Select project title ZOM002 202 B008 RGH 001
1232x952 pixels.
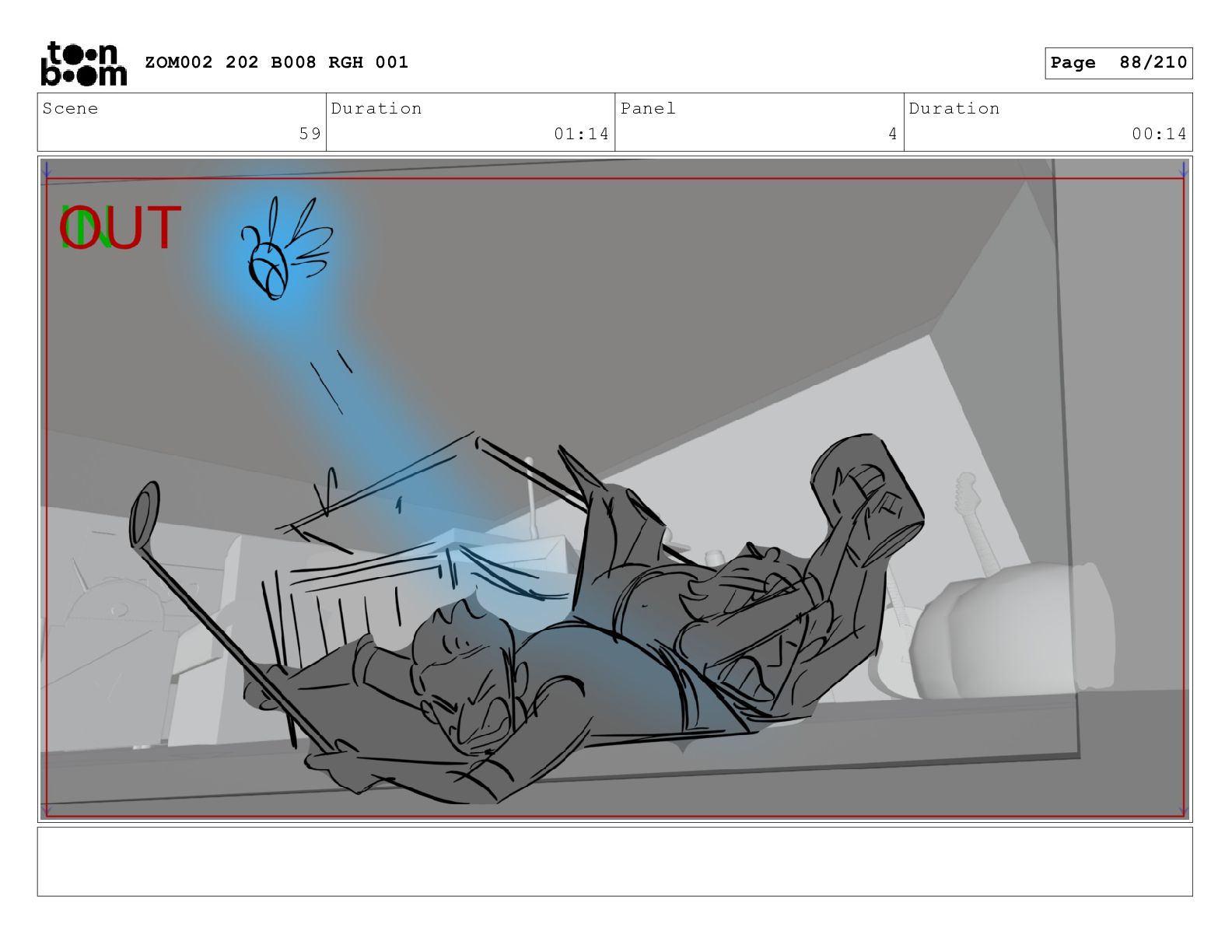[276, 62]
